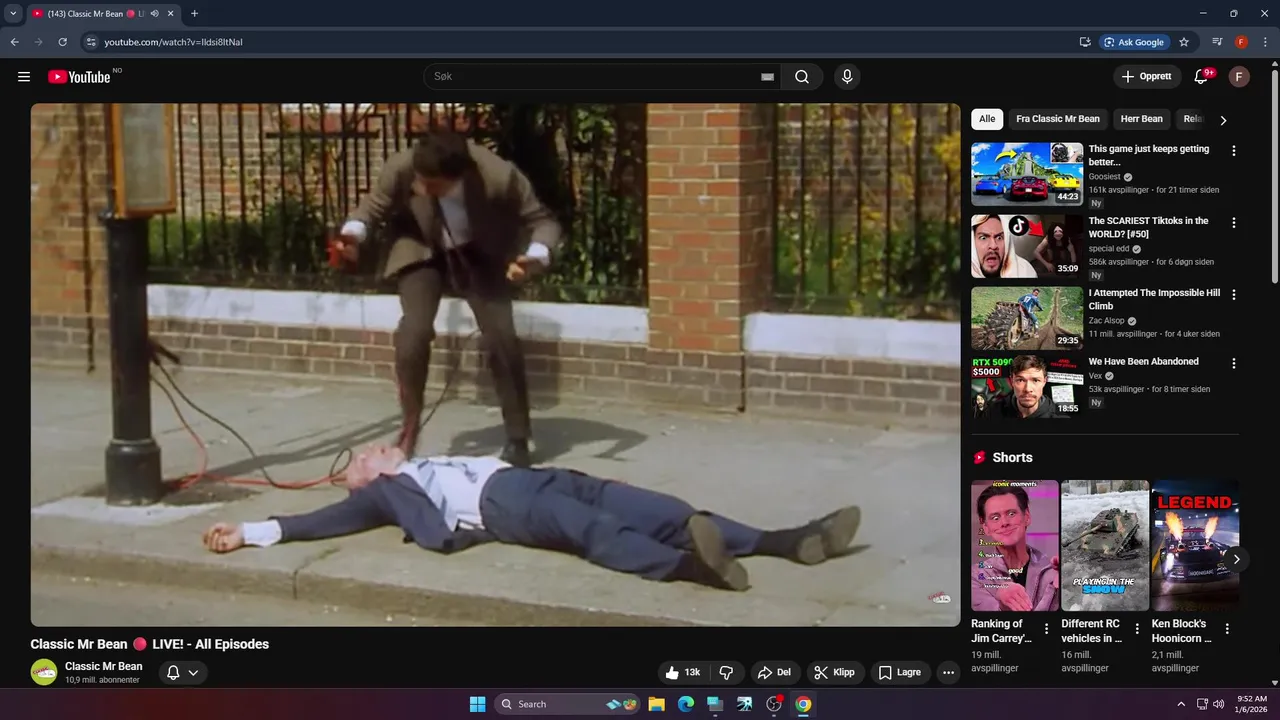Open options for 'Impossible Hill Climb' video
Screen dimensions: 1280x720
(x=1233, y=295)
